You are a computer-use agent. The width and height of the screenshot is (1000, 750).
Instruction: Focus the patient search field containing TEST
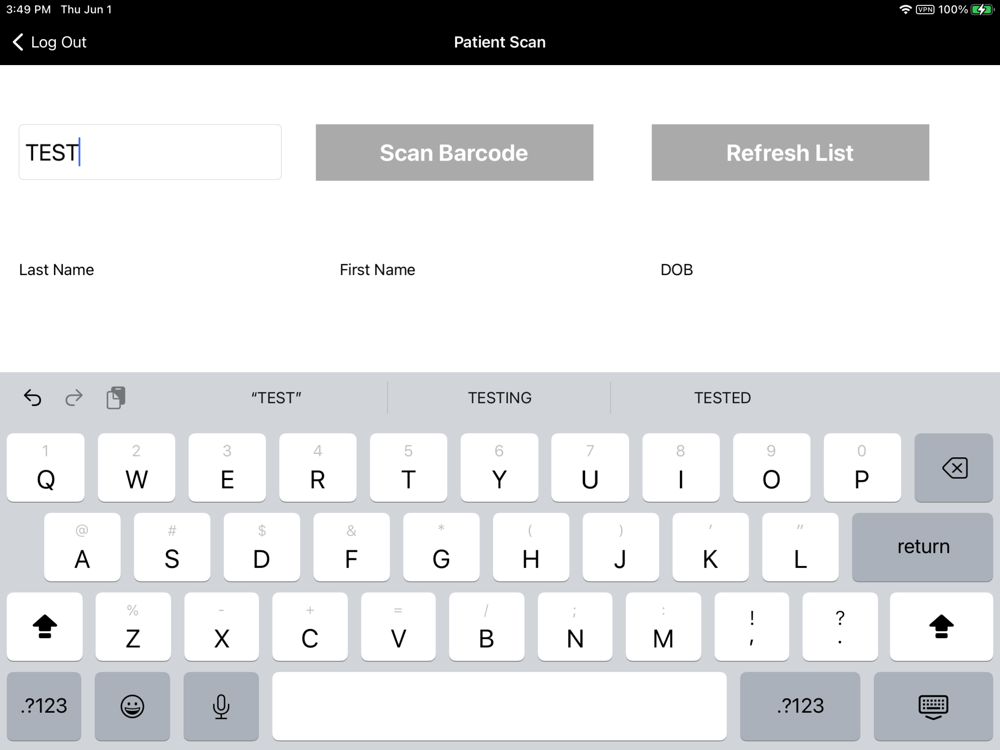tap(150, 152)
